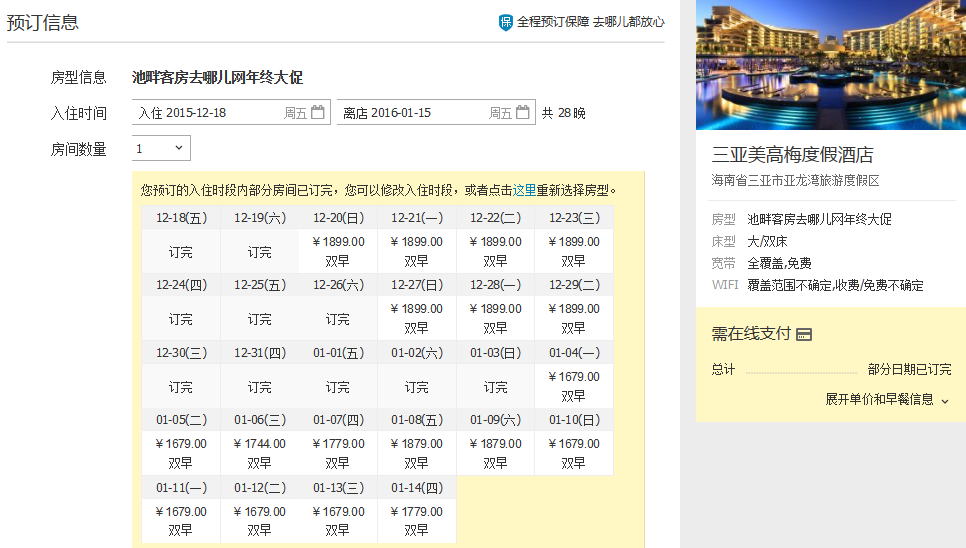
Task: Click the check-out calendar icon
Action: coord(522,113)
